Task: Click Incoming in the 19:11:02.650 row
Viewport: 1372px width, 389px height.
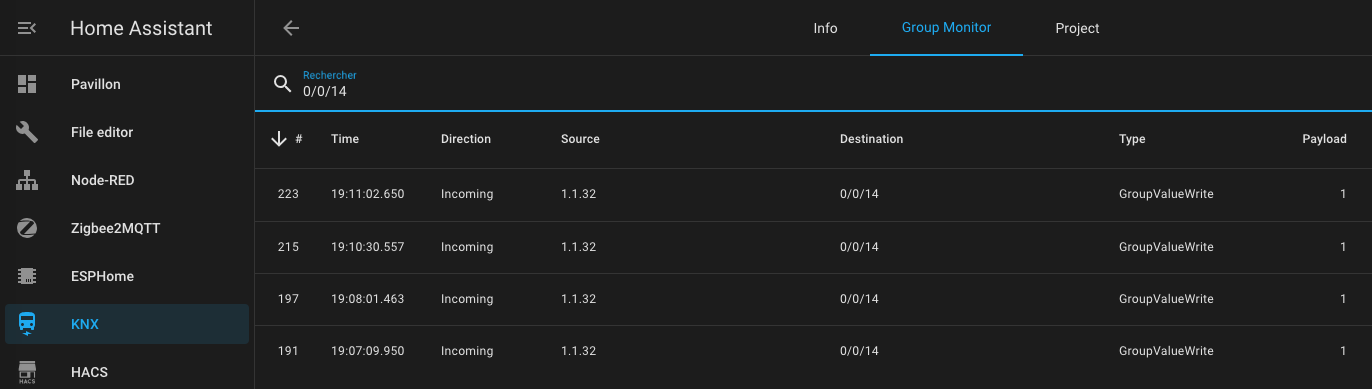Action: (467, 194)
